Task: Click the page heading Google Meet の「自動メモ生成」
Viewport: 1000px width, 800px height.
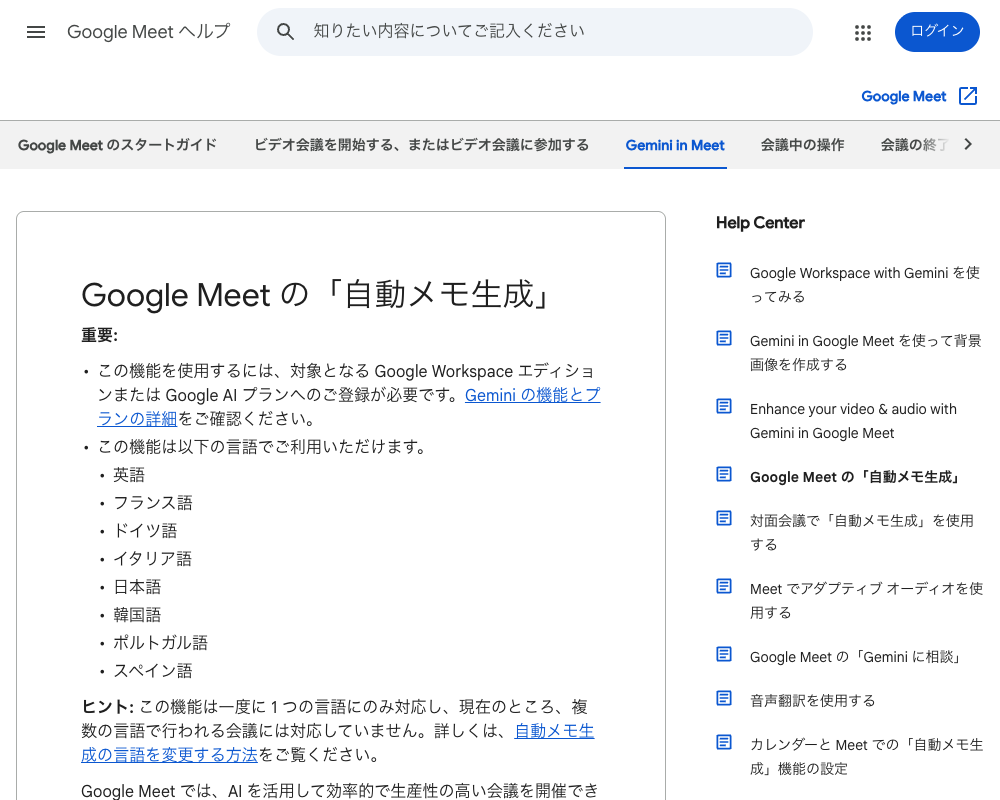Action: tap(317, 295)
